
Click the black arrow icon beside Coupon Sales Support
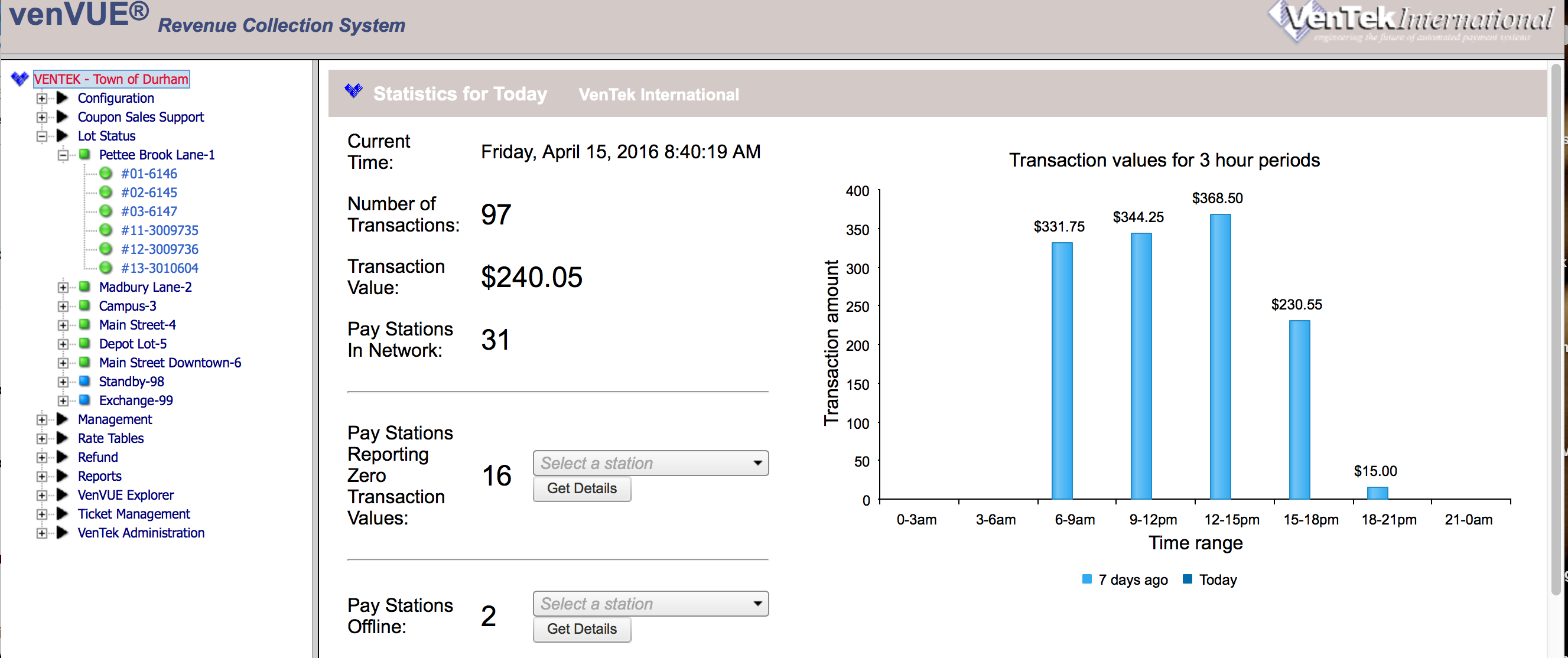(62, 116)
